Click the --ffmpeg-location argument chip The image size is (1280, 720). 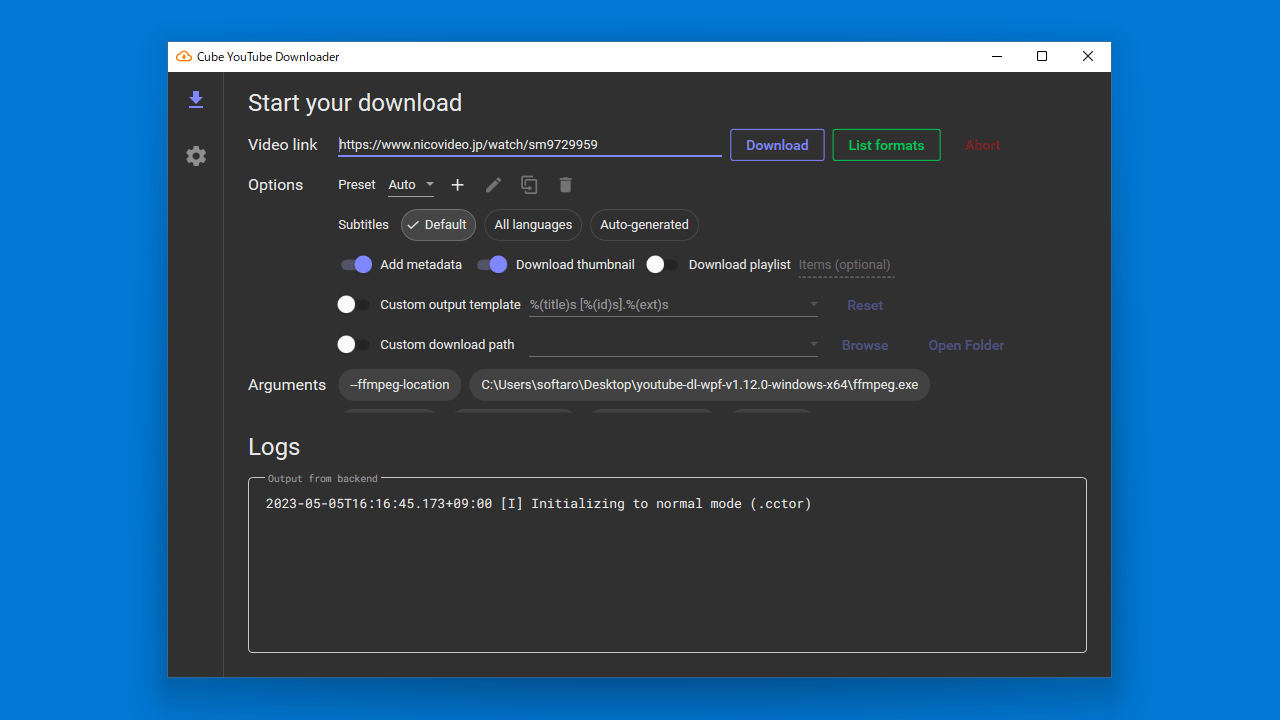[x=400, y=385]
